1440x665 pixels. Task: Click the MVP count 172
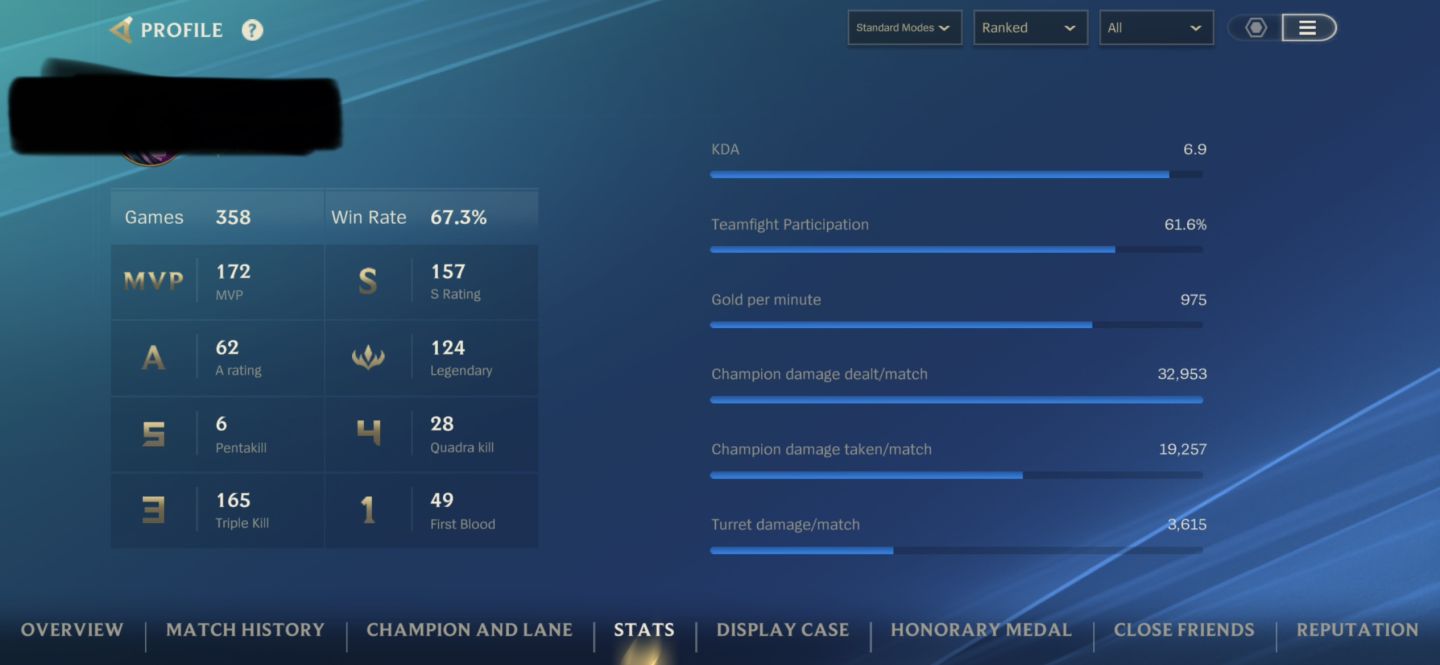point(233,271)
